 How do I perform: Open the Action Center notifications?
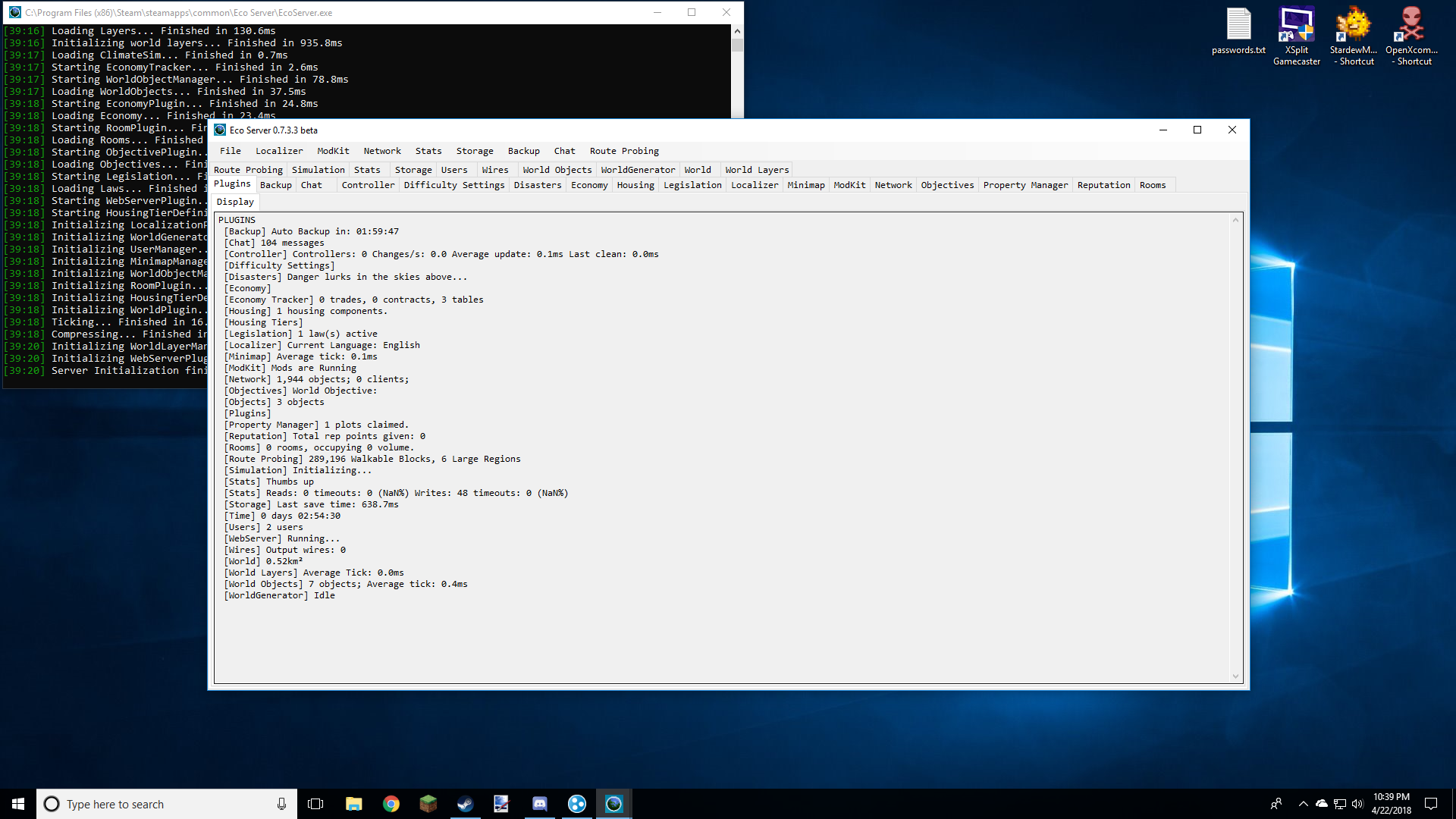click(1431, 804)
